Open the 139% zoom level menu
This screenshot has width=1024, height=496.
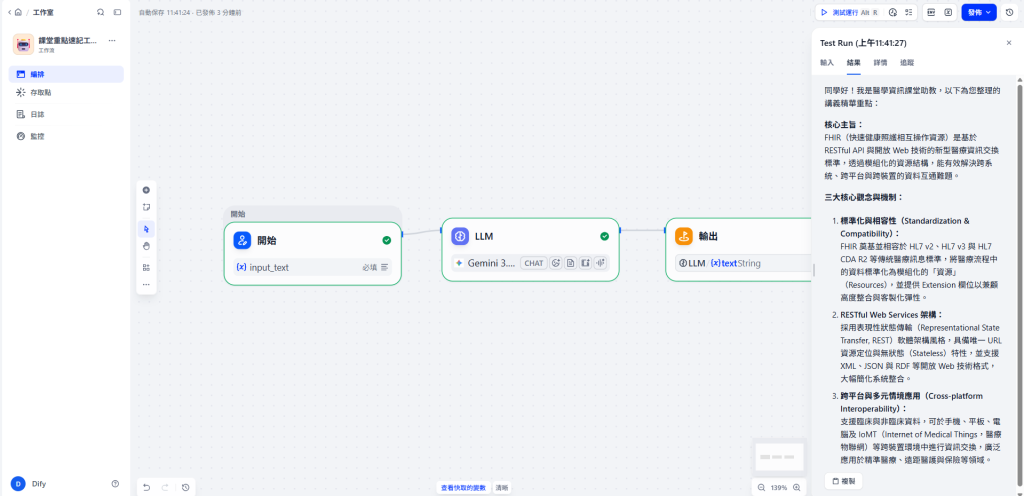[778, 488]
